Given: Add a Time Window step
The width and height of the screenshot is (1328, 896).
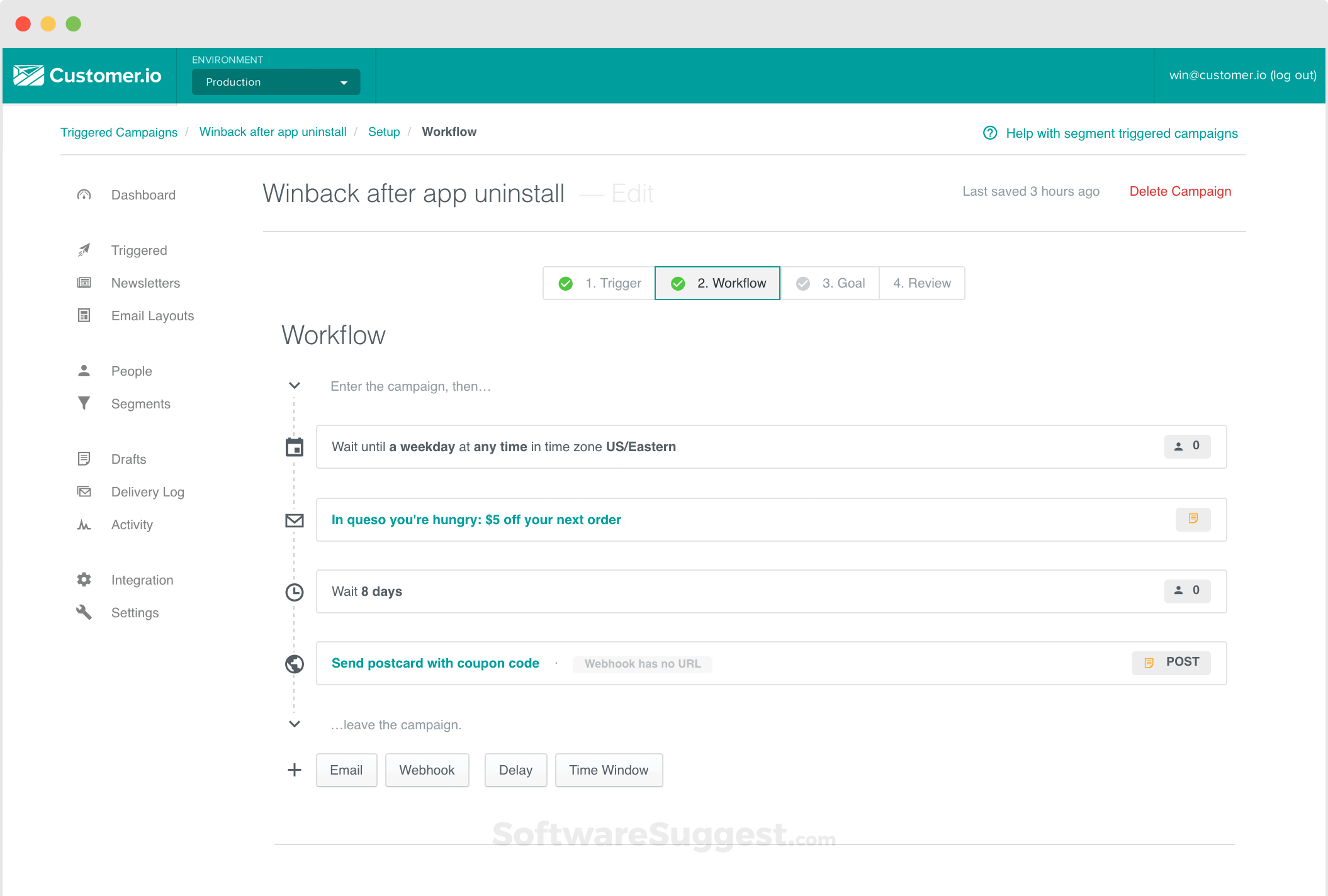Looking at the screenshot, I should 608,770.
